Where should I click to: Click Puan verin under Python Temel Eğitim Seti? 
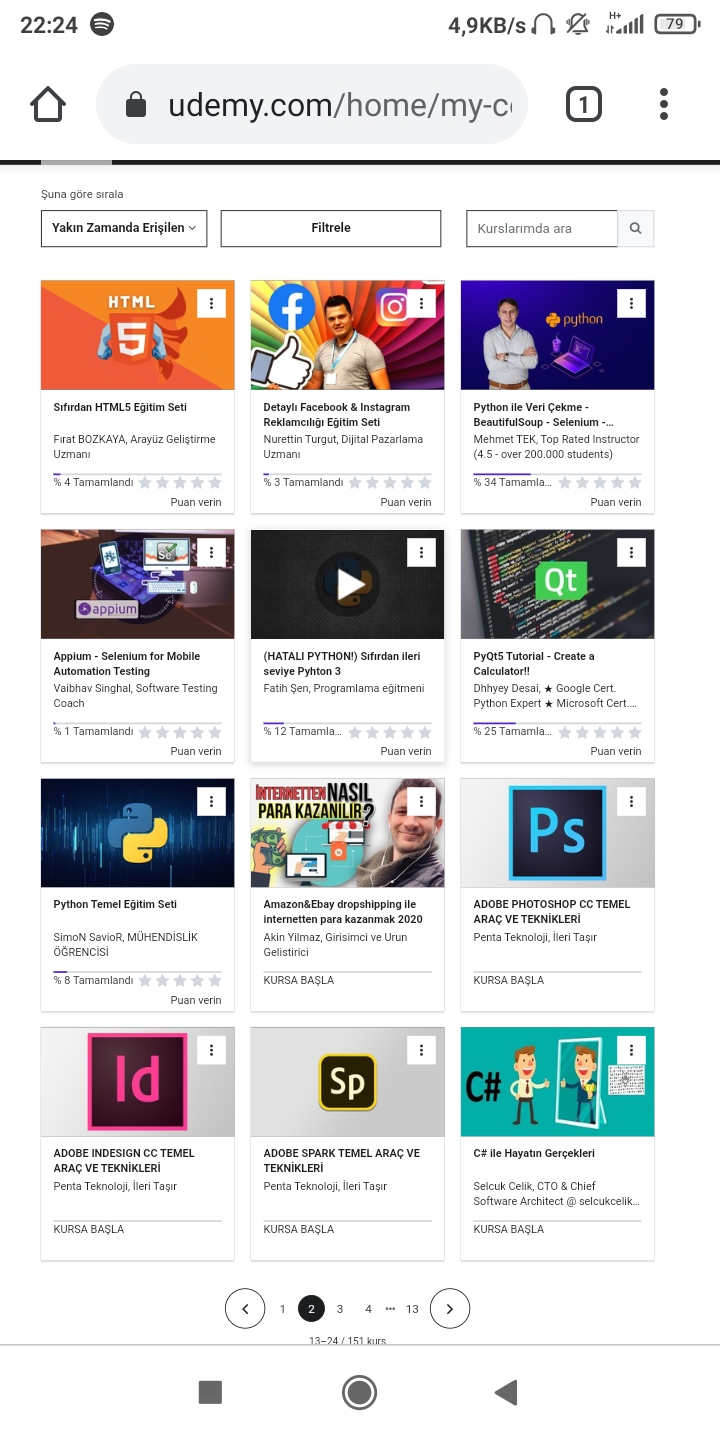tap(196, 1000)
